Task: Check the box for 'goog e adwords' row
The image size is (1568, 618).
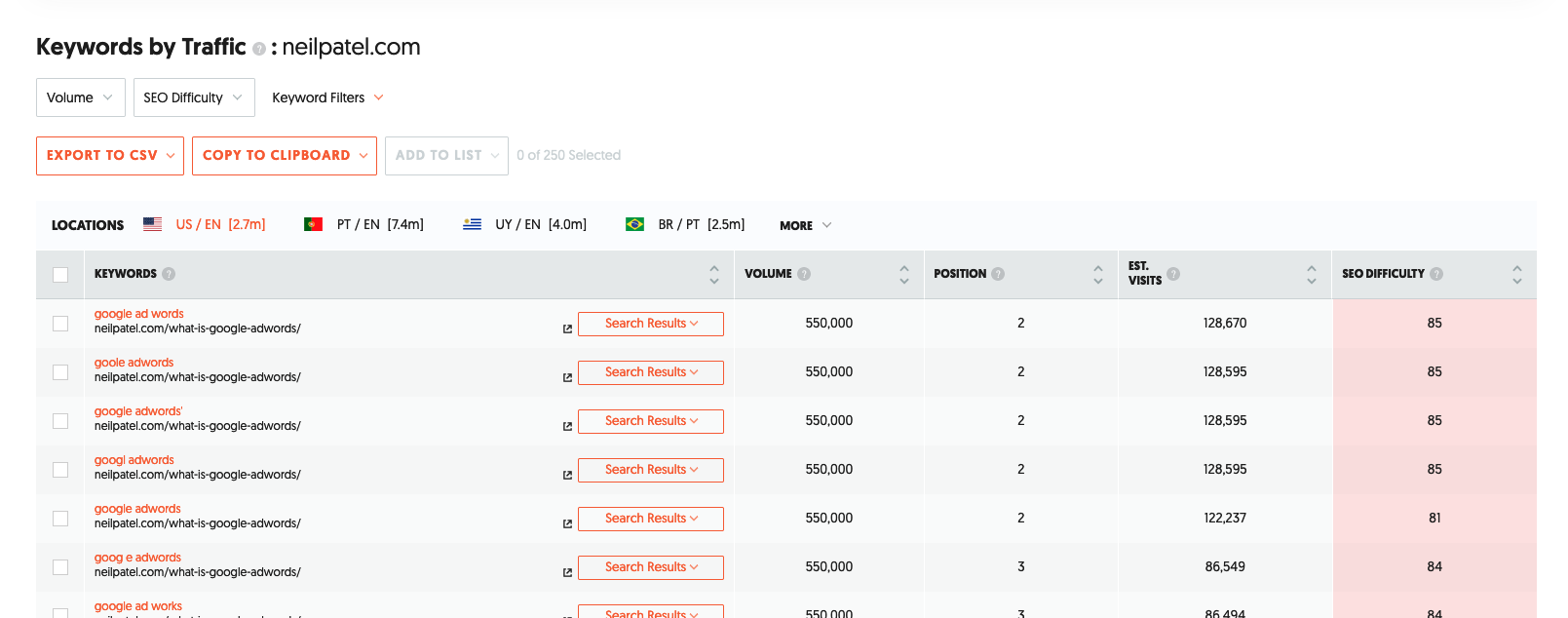Action: [60, 567]
